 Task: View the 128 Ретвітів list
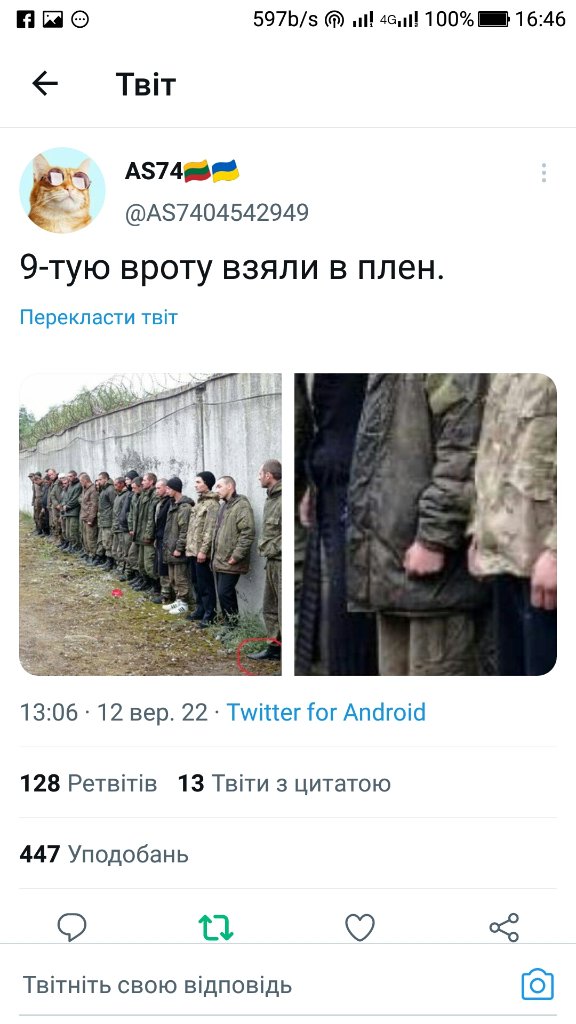point(88,783)
